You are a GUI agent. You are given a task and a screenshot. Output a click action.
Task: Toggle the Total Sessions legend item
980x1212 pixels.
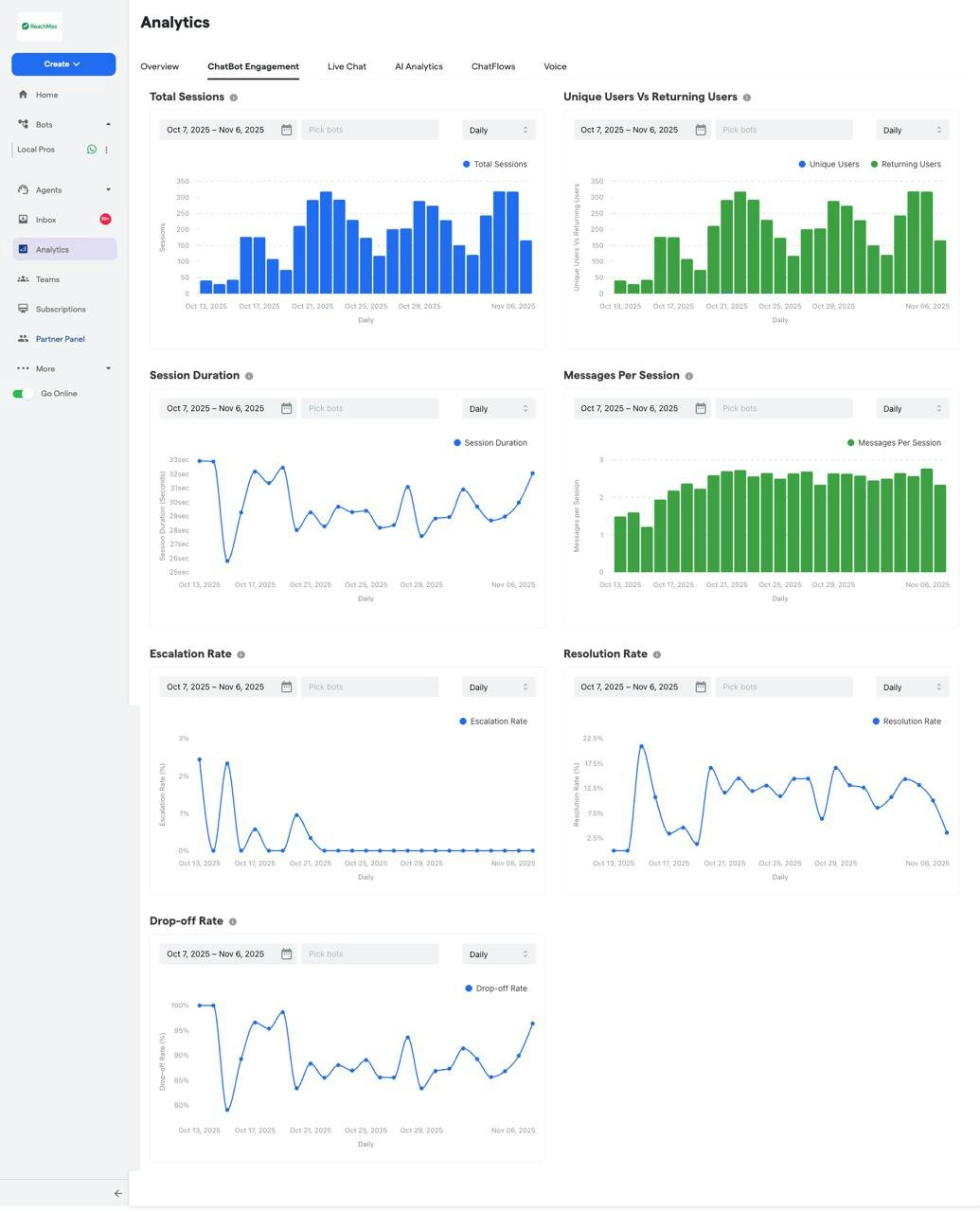pyautogui.click(x=495, y=164)
